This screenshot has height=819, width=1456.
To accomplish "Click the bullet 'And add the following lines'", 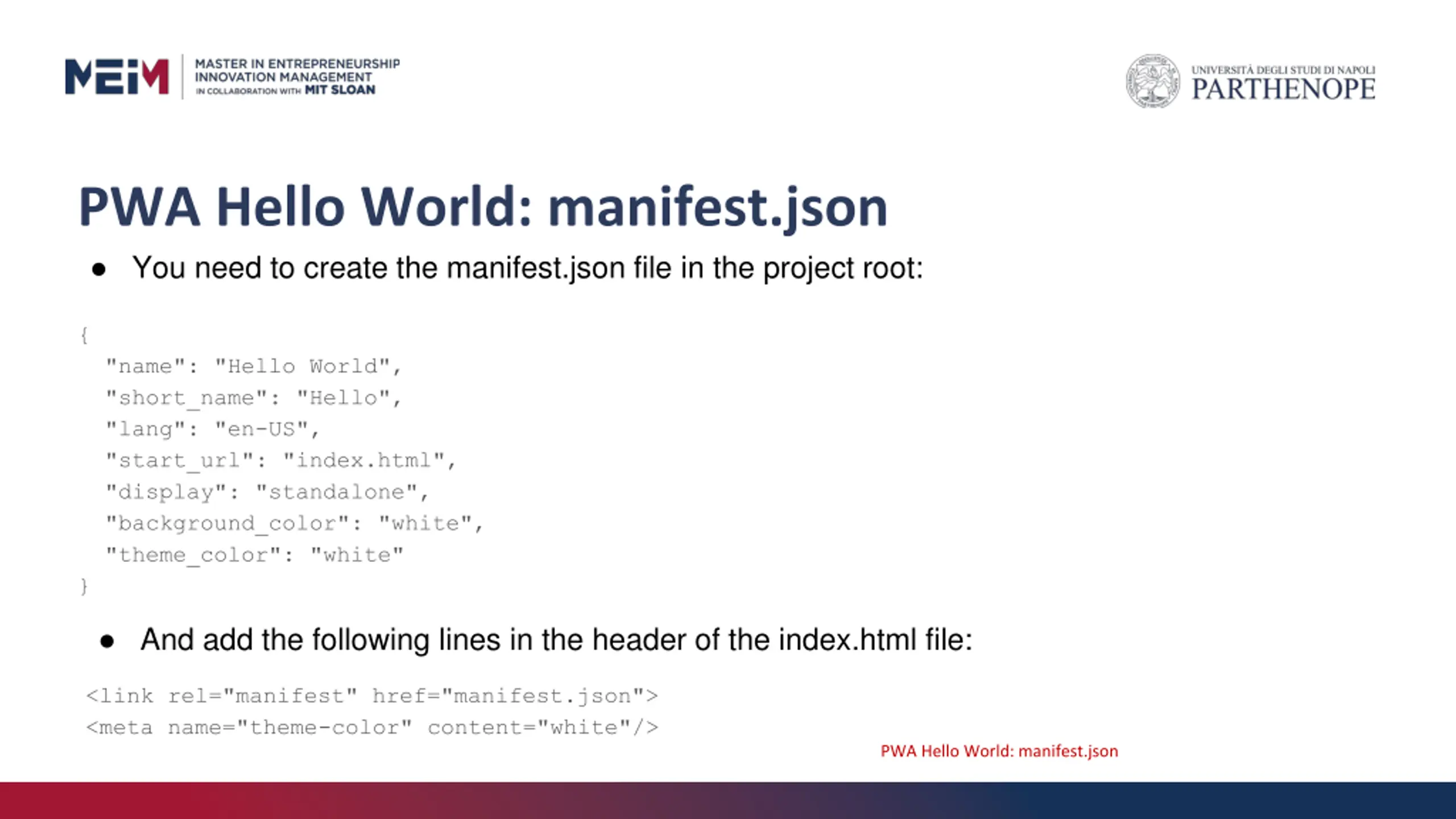I will click(556, 640).
